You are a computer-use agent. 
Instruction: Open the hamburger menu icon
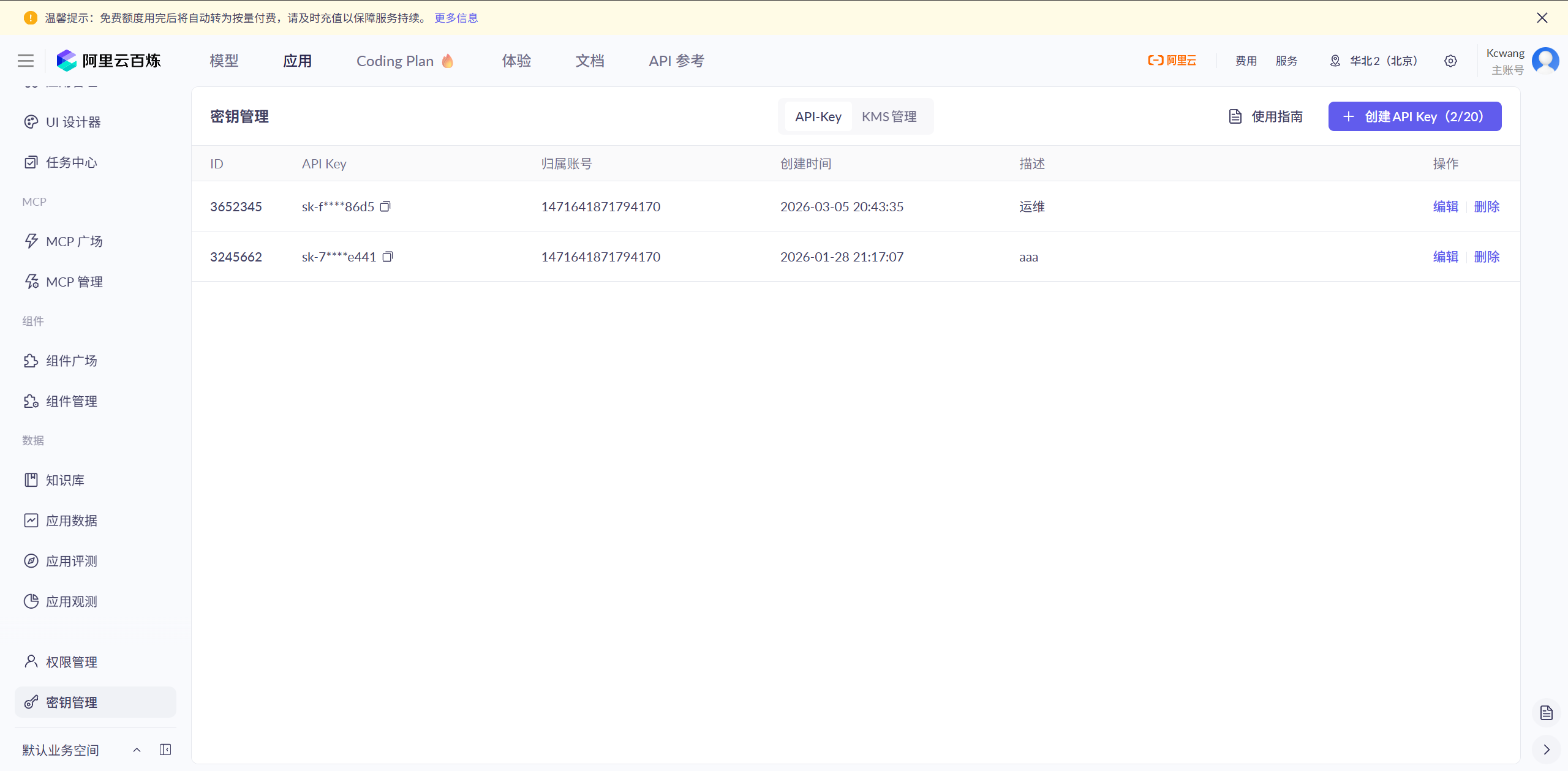26,61
